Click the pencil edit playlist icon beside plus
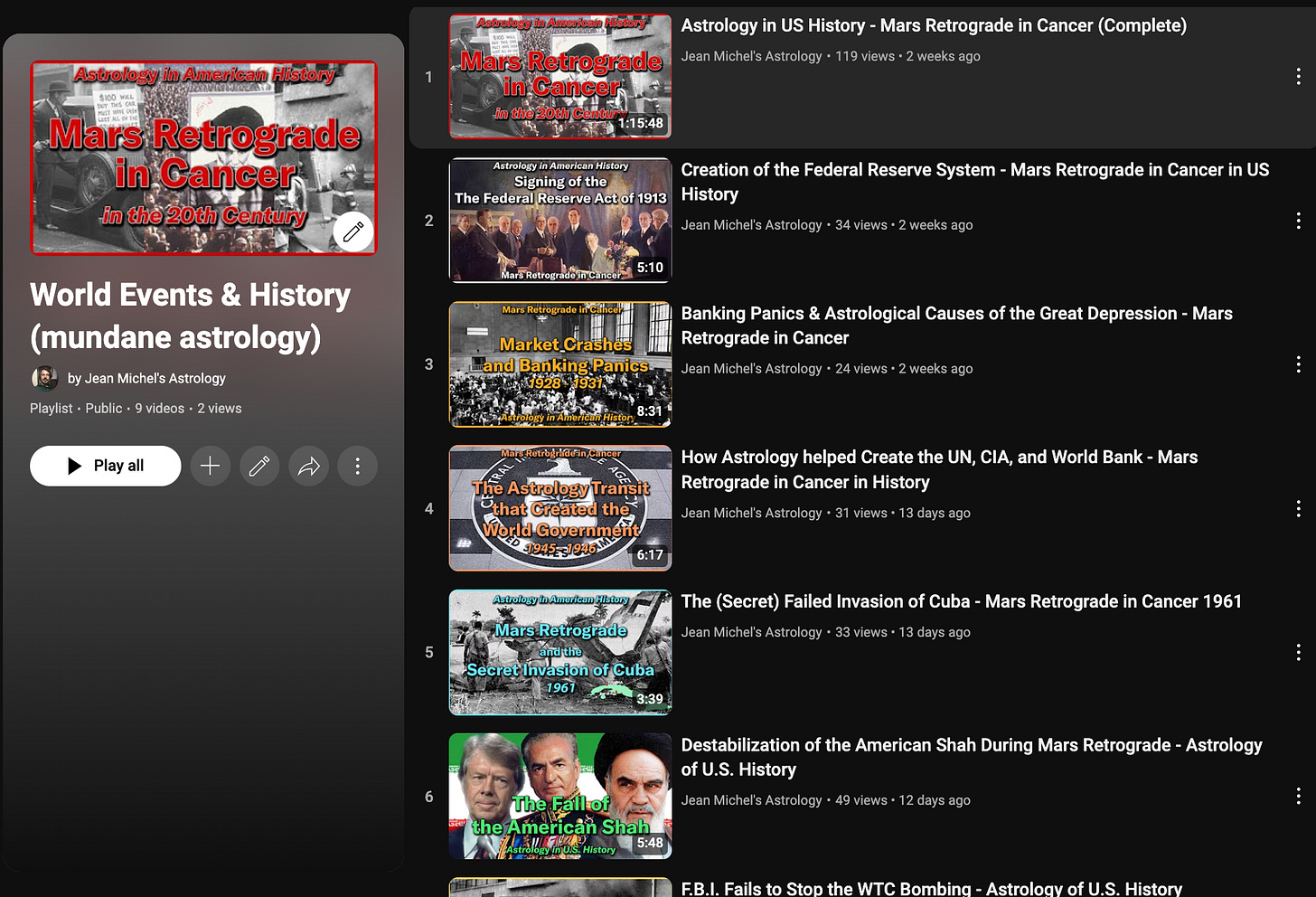The image size is (1316, 897). point(259,466)
